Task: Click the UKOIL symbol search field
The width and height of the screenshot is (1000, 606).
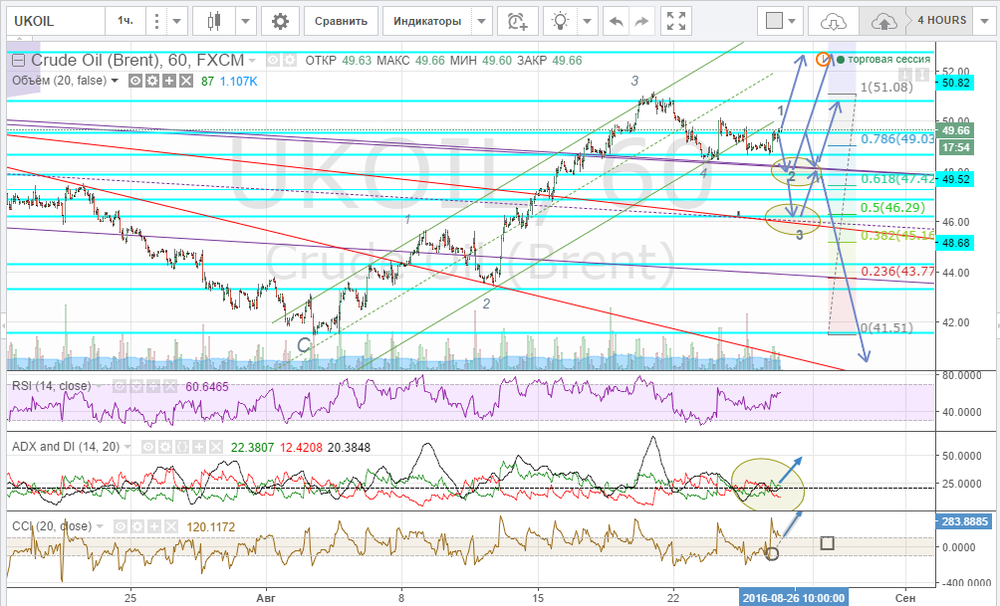Action: 56,21
